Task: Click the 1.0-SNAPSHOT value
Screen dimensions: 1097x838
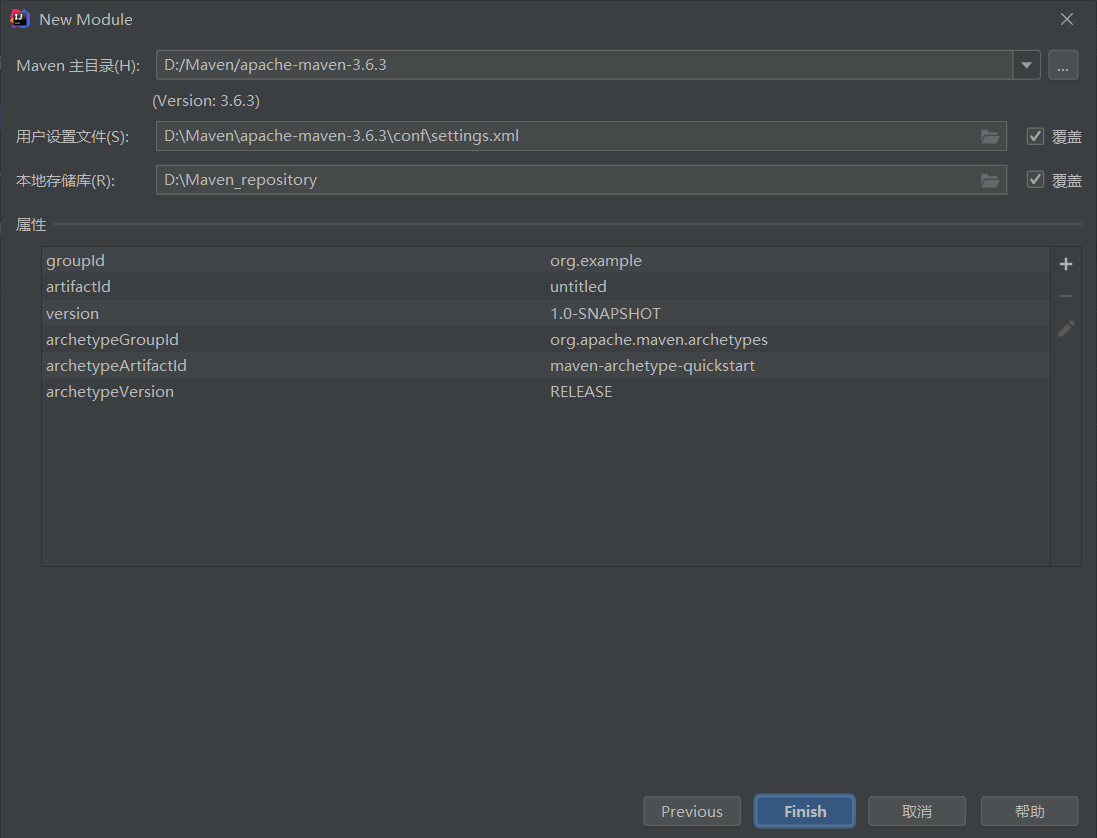Action: pyautogui.click(x=605, y=313)
